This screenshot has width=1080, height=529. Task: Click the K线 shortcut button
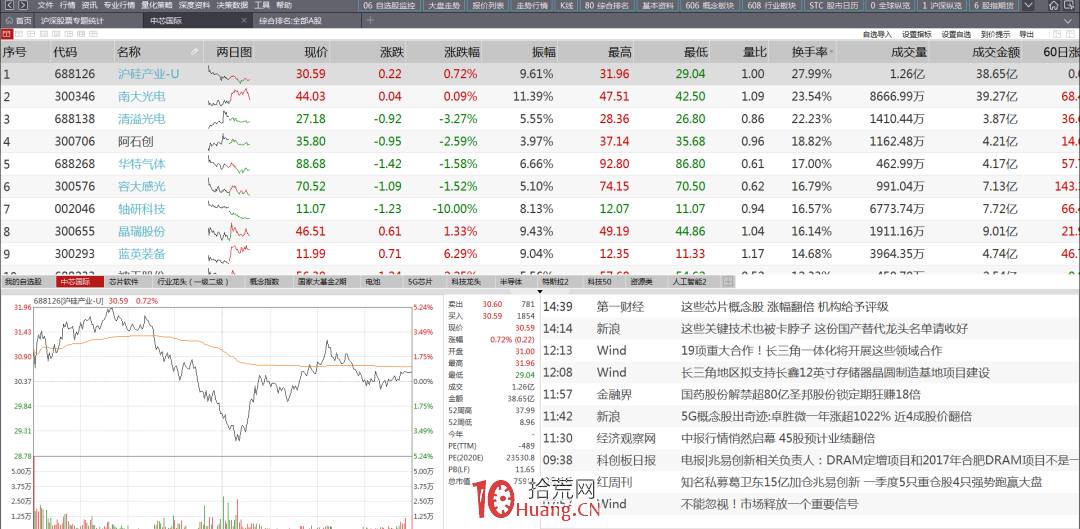click(x=566, y=6)
